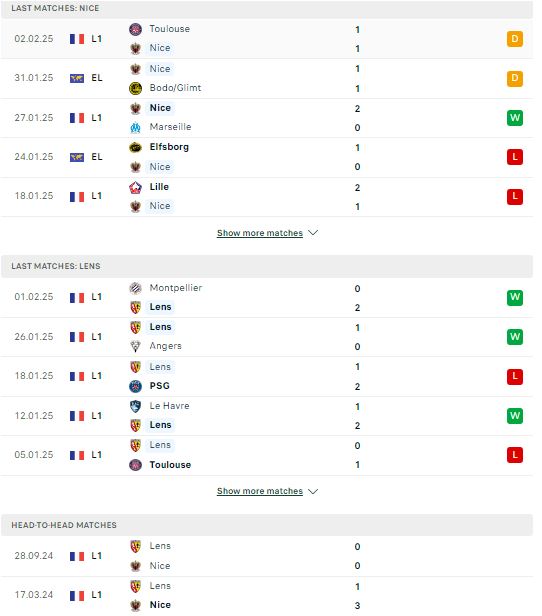The height and width of the screenshot is (616, 542).
Task: Click the orange D badge for Toulouse vs Nice
Action: pos(515,39)
